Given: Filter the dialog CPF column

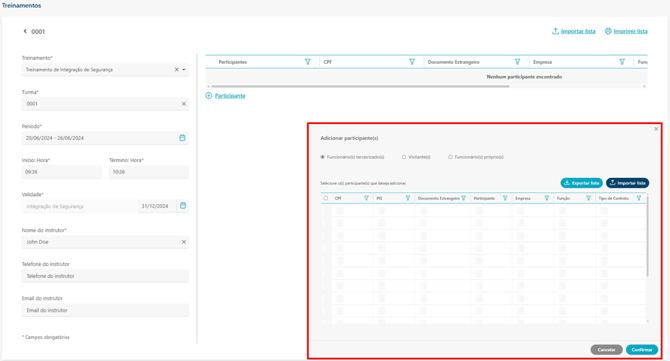Looking at the screenshot, I should pyautogui.click(x=366, y=198).
